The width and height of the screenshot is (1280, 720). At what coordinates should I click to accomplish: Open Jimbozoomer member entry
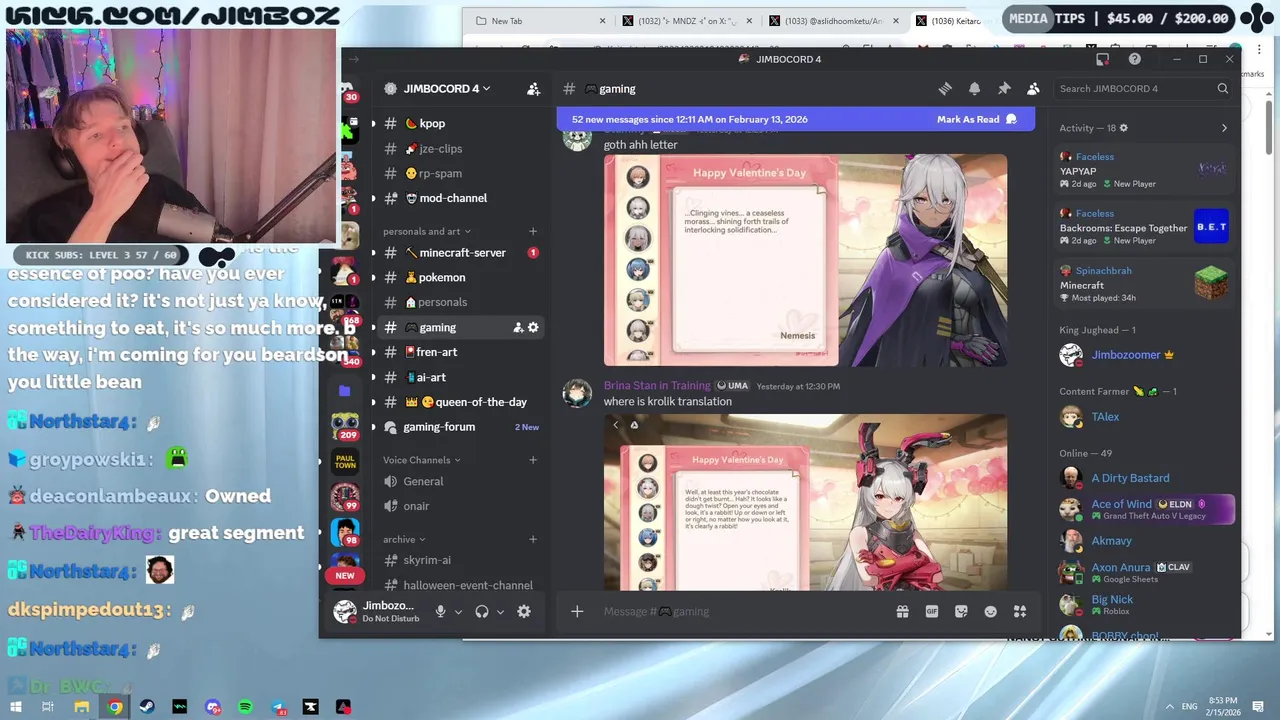click(x=1145, y=355)
